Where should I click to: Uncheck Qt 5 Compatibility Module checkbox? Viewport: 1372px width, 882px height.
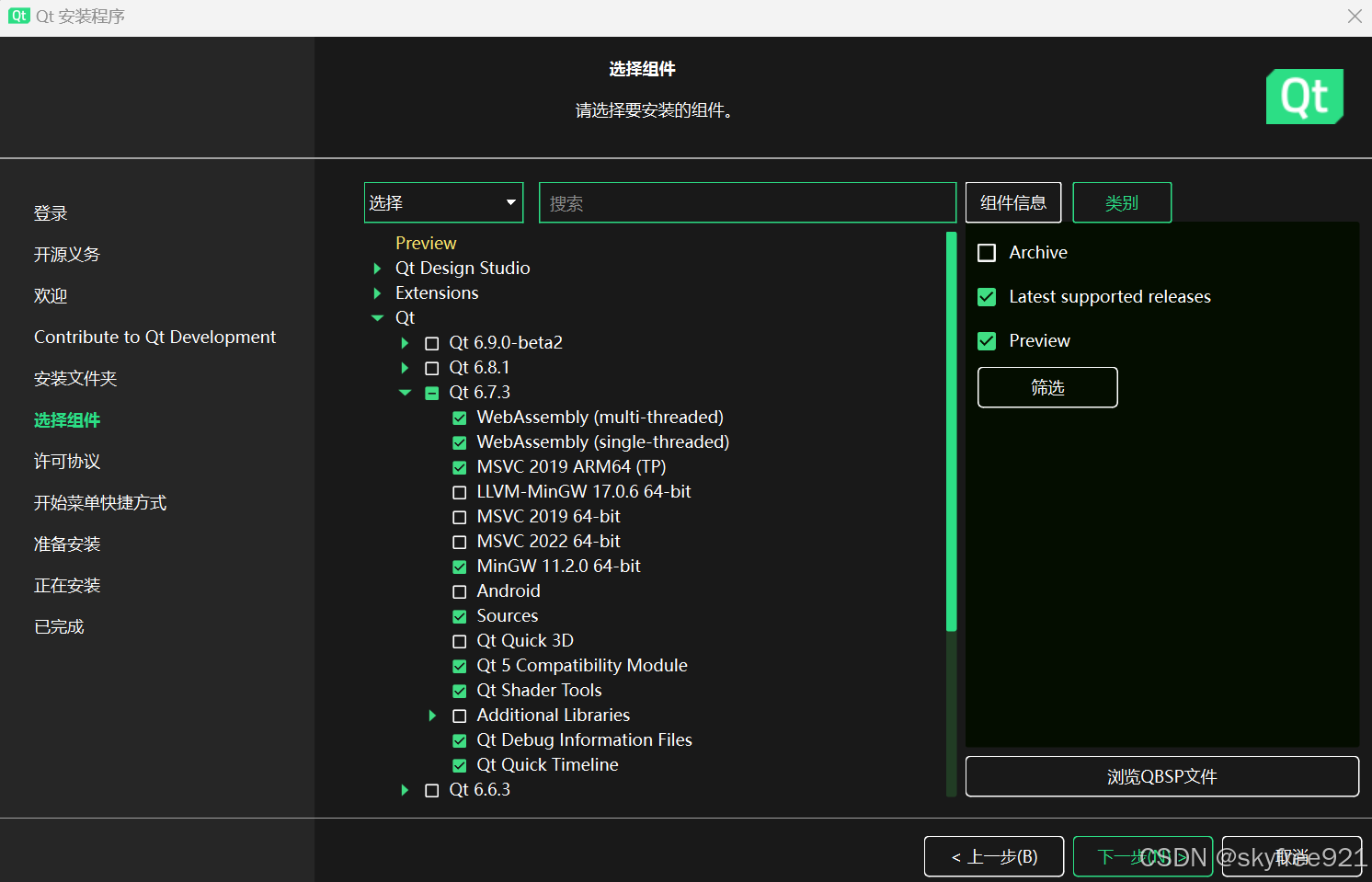point(460,666)
